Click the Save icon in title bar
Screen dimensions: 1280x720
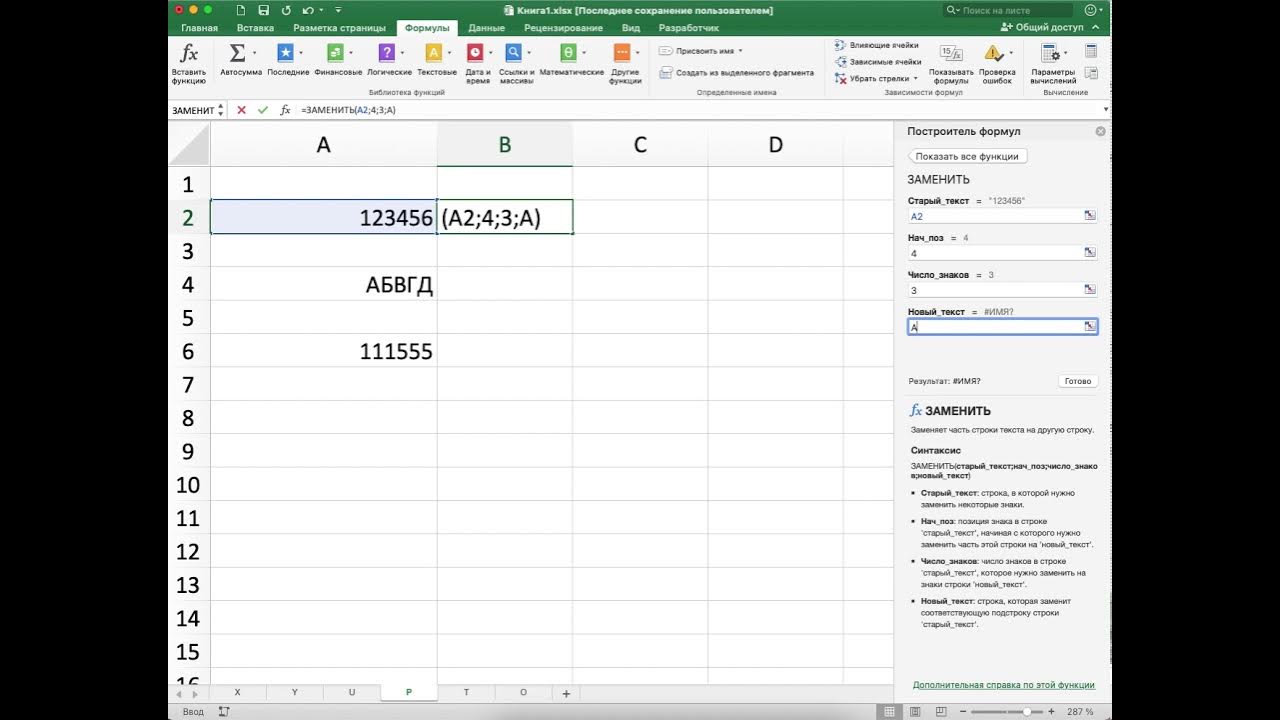point(263,10)
